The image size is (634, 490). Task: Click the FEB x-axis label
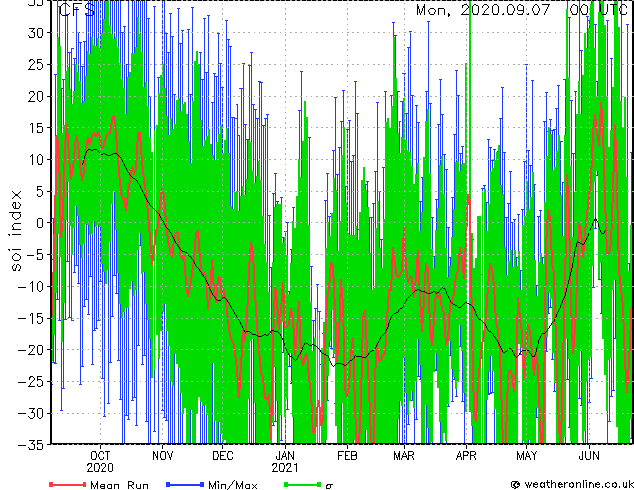click(x=347, y=456)
